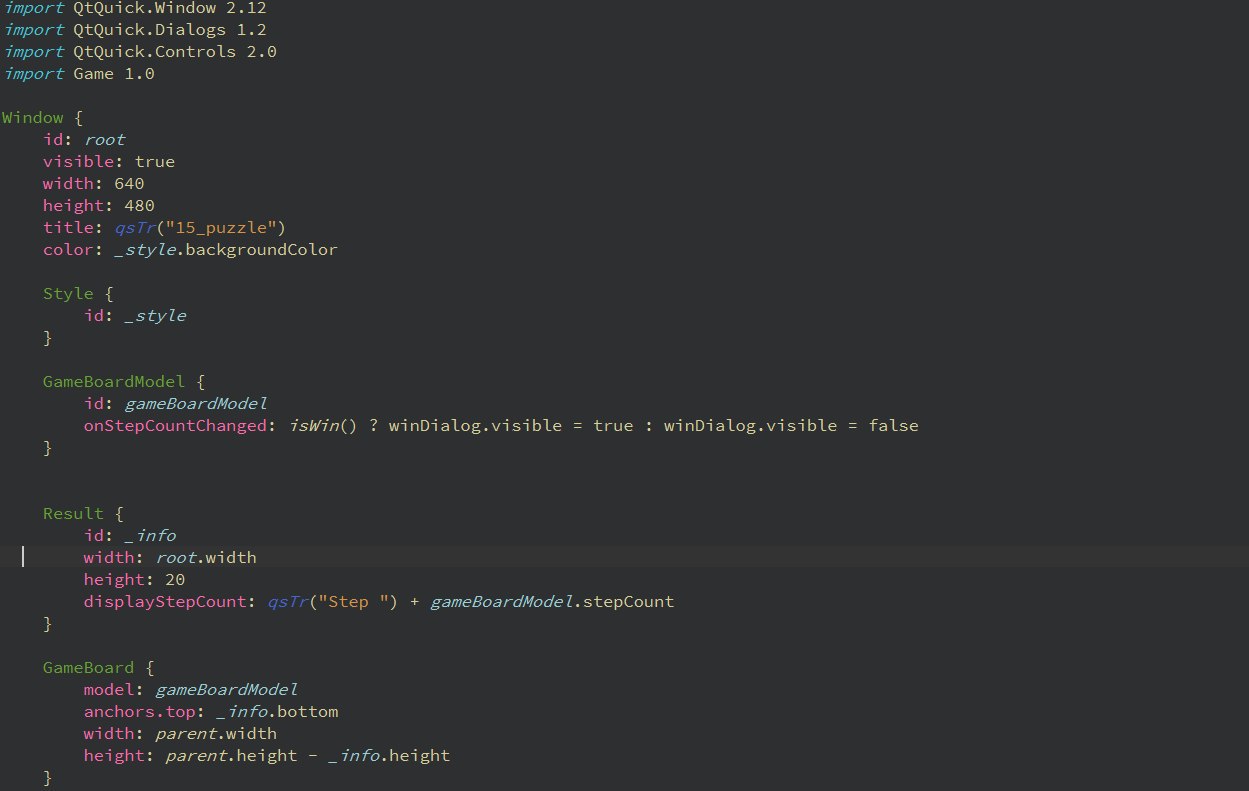Click the GameBoard type name

[x=89, y=667]
